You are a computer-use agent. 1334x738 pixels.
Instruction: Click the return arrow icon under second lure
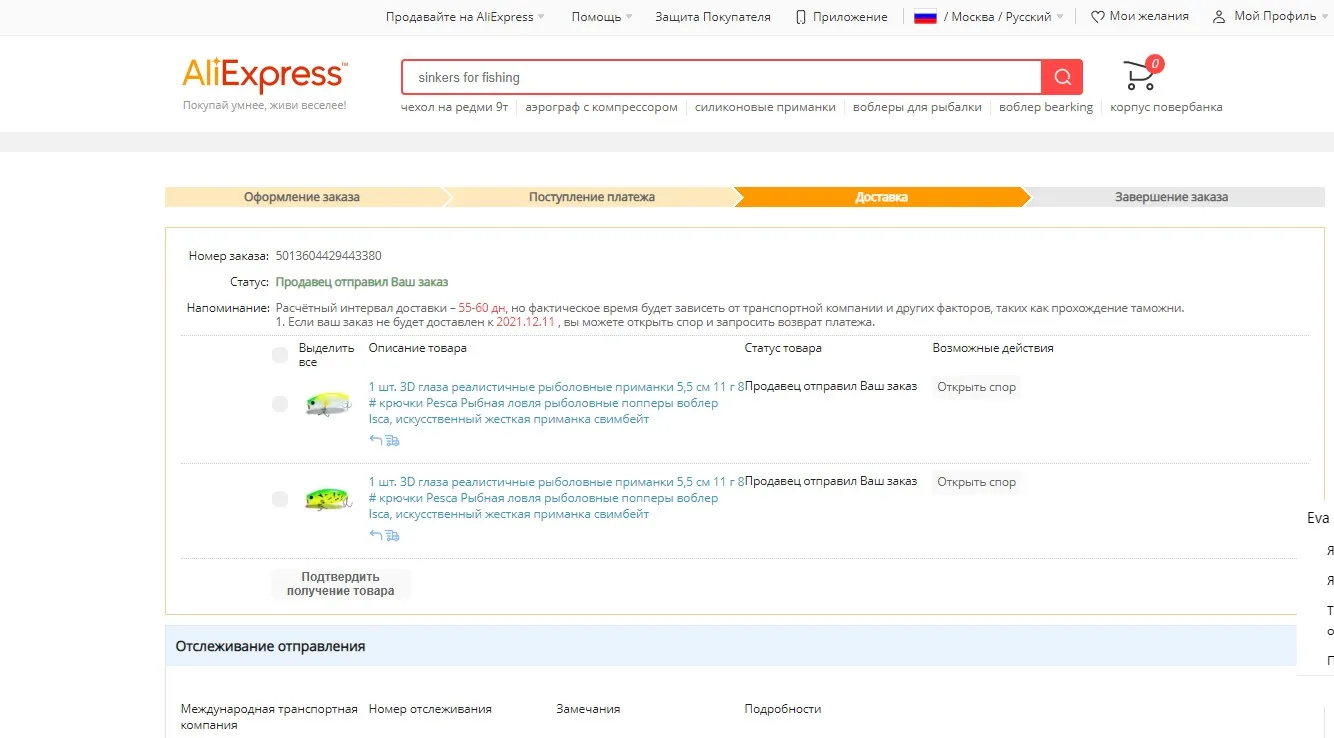[376, 535]
